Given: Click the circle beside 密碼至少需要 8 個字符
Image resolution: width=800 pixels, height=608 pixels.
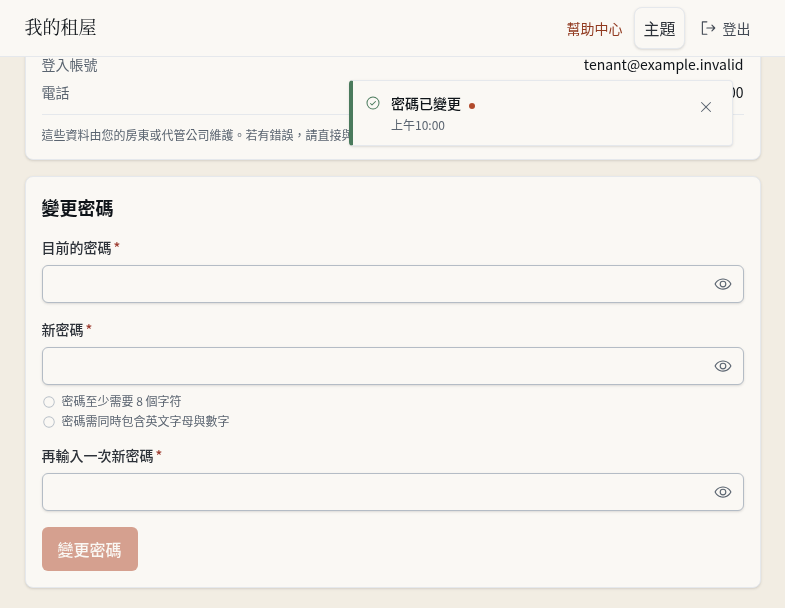Looking at the screenshot, I should click(49, 402).
